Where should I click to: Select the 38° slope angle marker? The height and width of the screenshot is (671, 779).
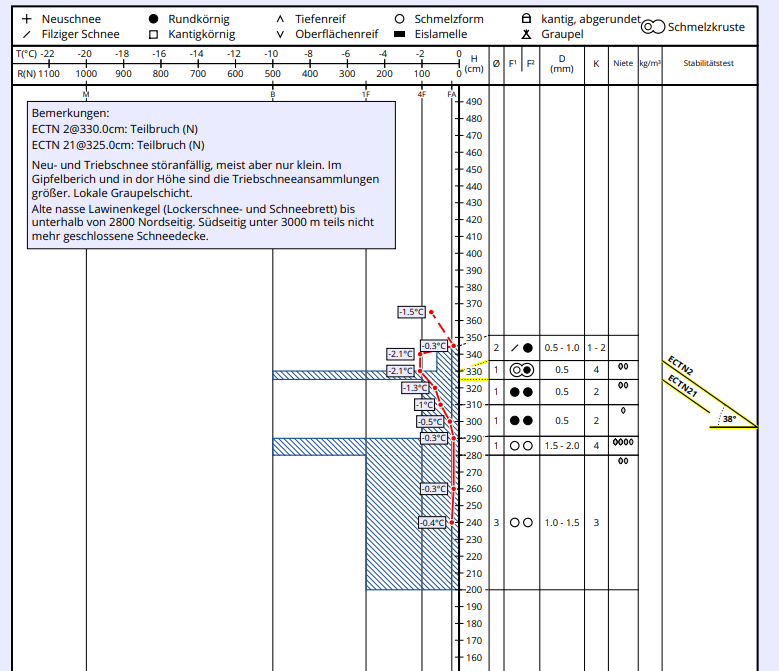(x=729, y=419)
